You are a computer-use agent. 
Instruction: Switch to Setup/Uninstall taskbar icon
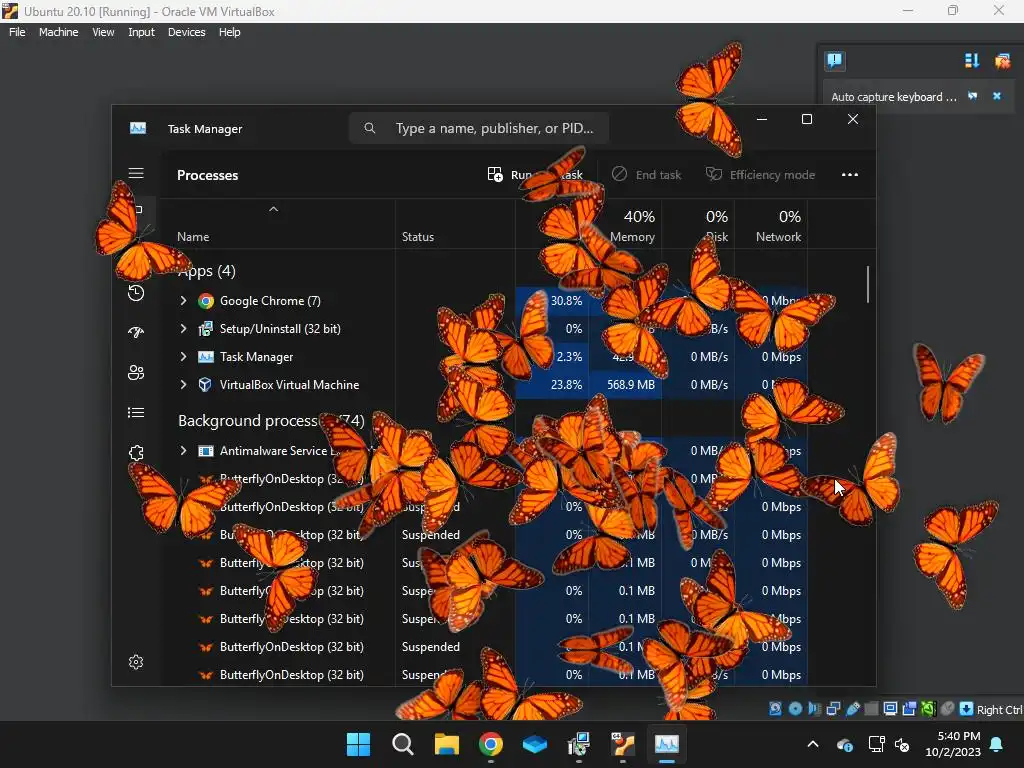579,744
